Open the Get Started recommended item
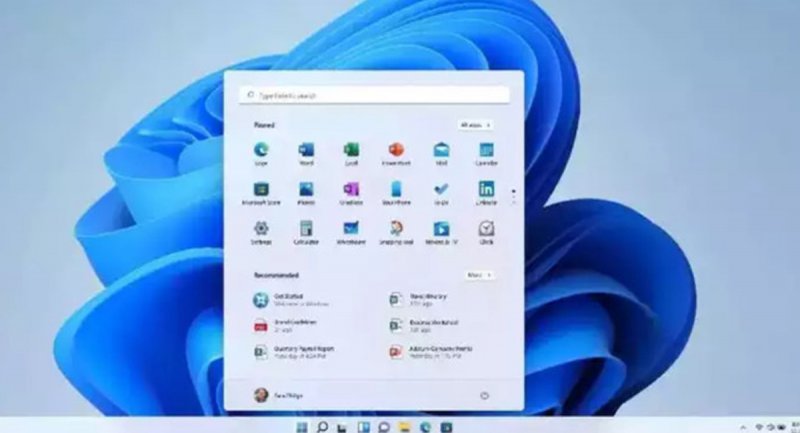 [291, 300]
